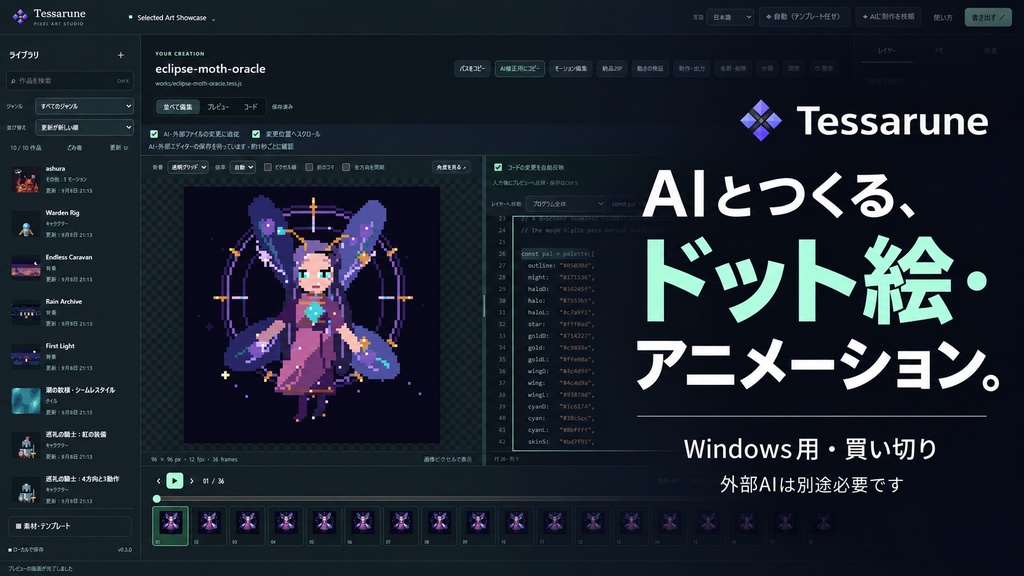The width and height of the screenshot is (1024, 576).
Task: Click the 角度を見る button
Action: pos(451,167)
